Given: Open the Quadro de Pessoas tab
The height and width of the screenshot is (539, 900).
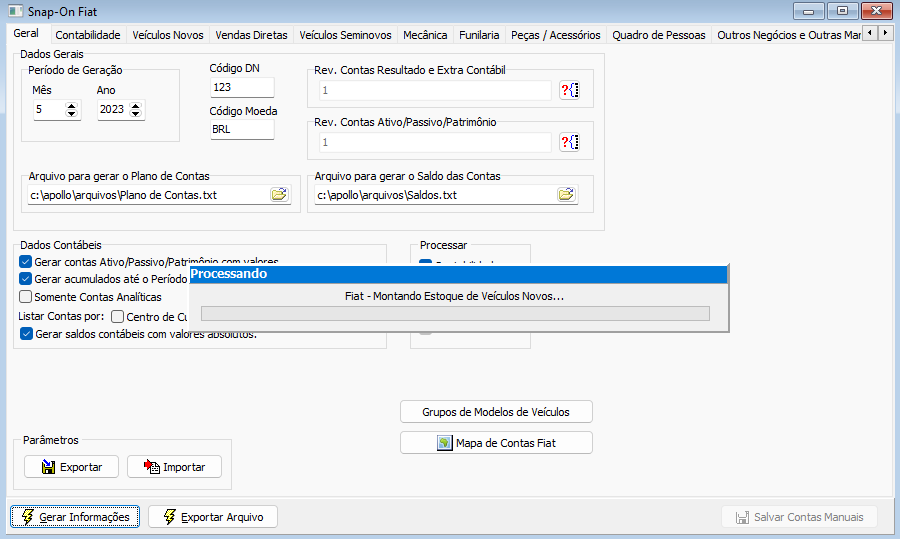Looking at the screenshot, I should (658, 35).
